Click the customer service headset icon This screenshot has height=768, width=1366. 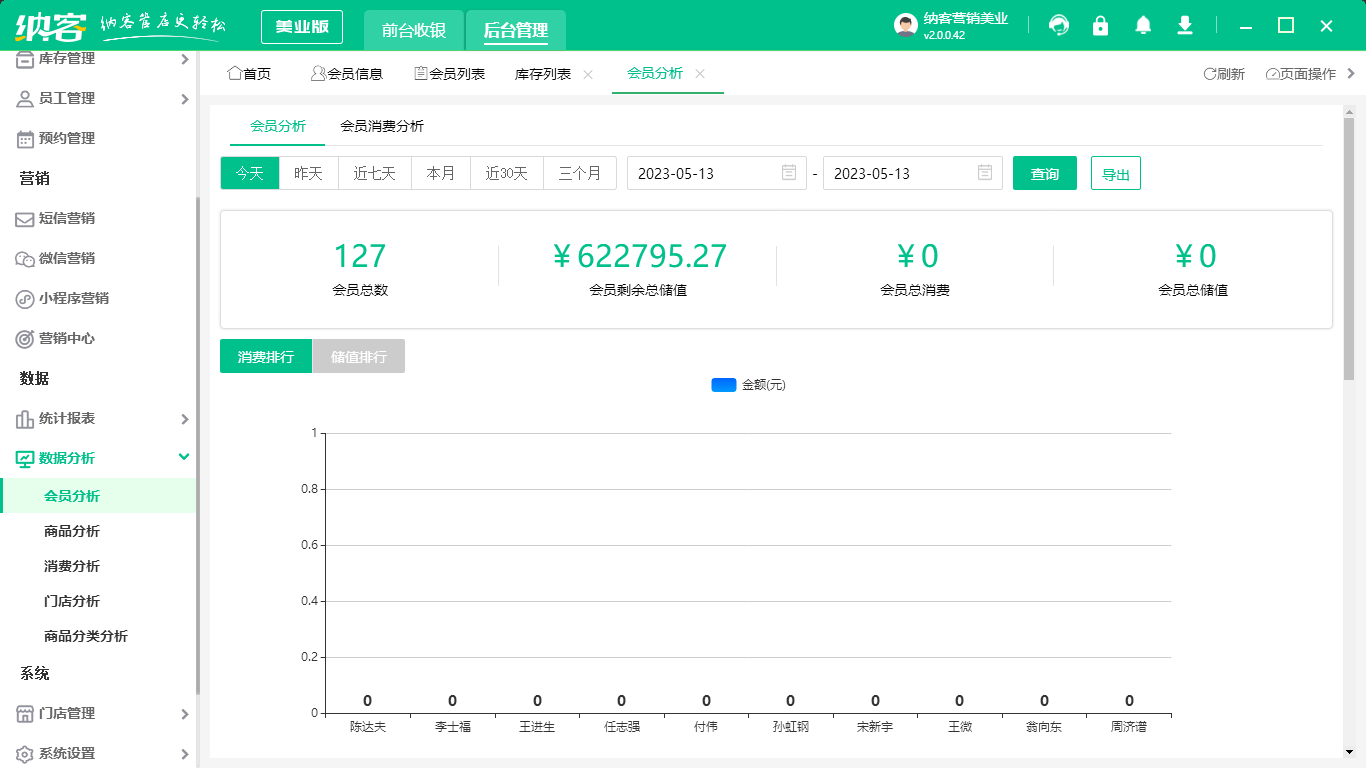pos(1059,26)
